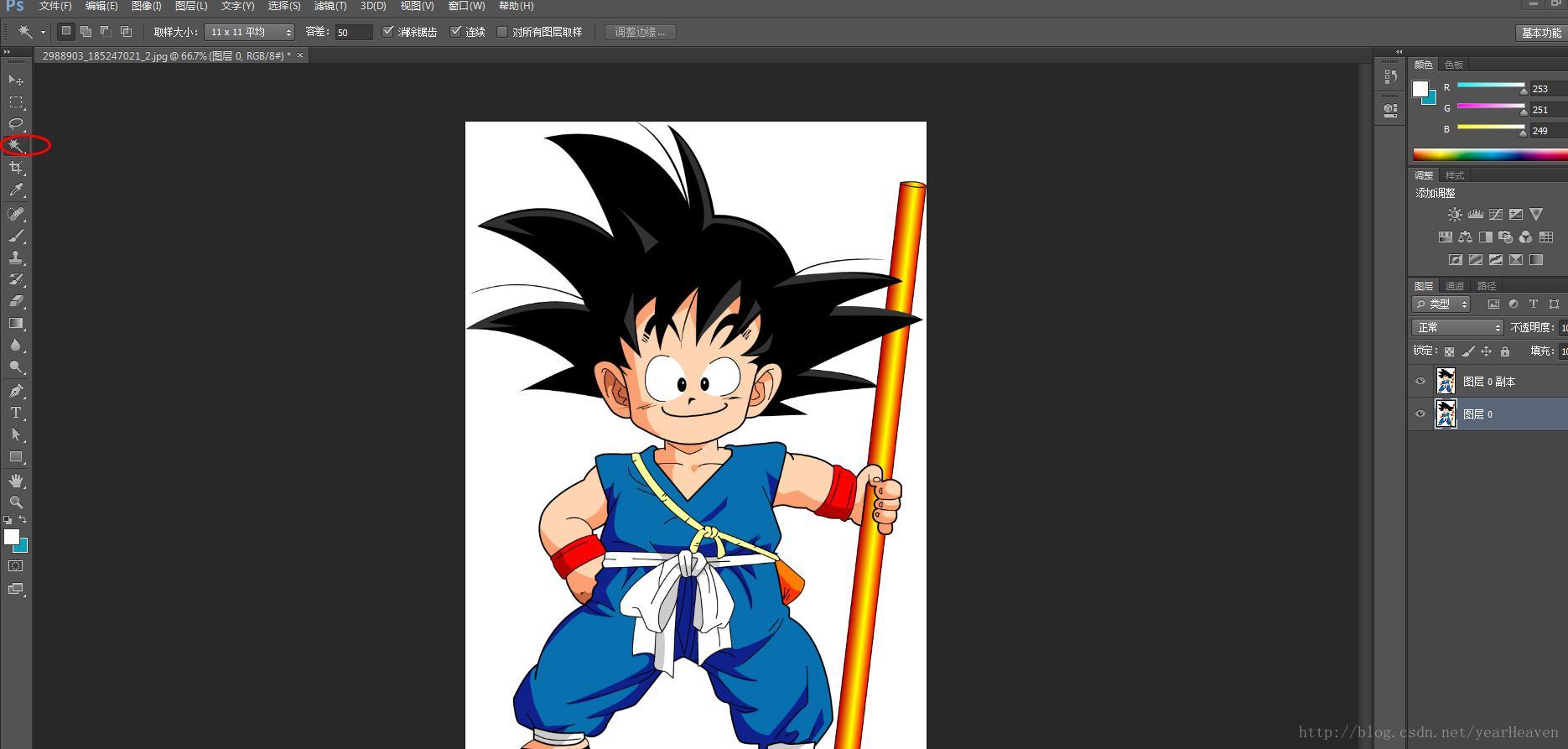Select the Gradient tool

pos(16,323)
